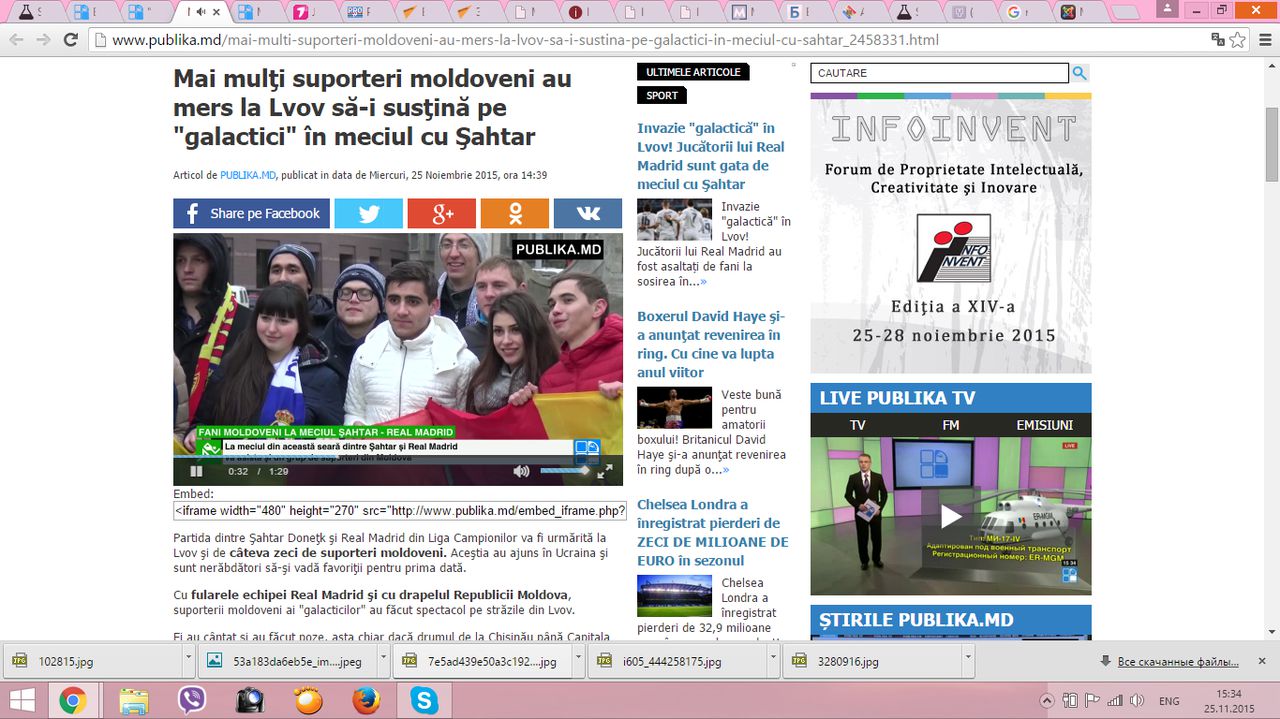Viewport: 1280px width, 719px height.
Task: Select the embed iframe code field
Action: pyautogui.click(x=400, y=511)
